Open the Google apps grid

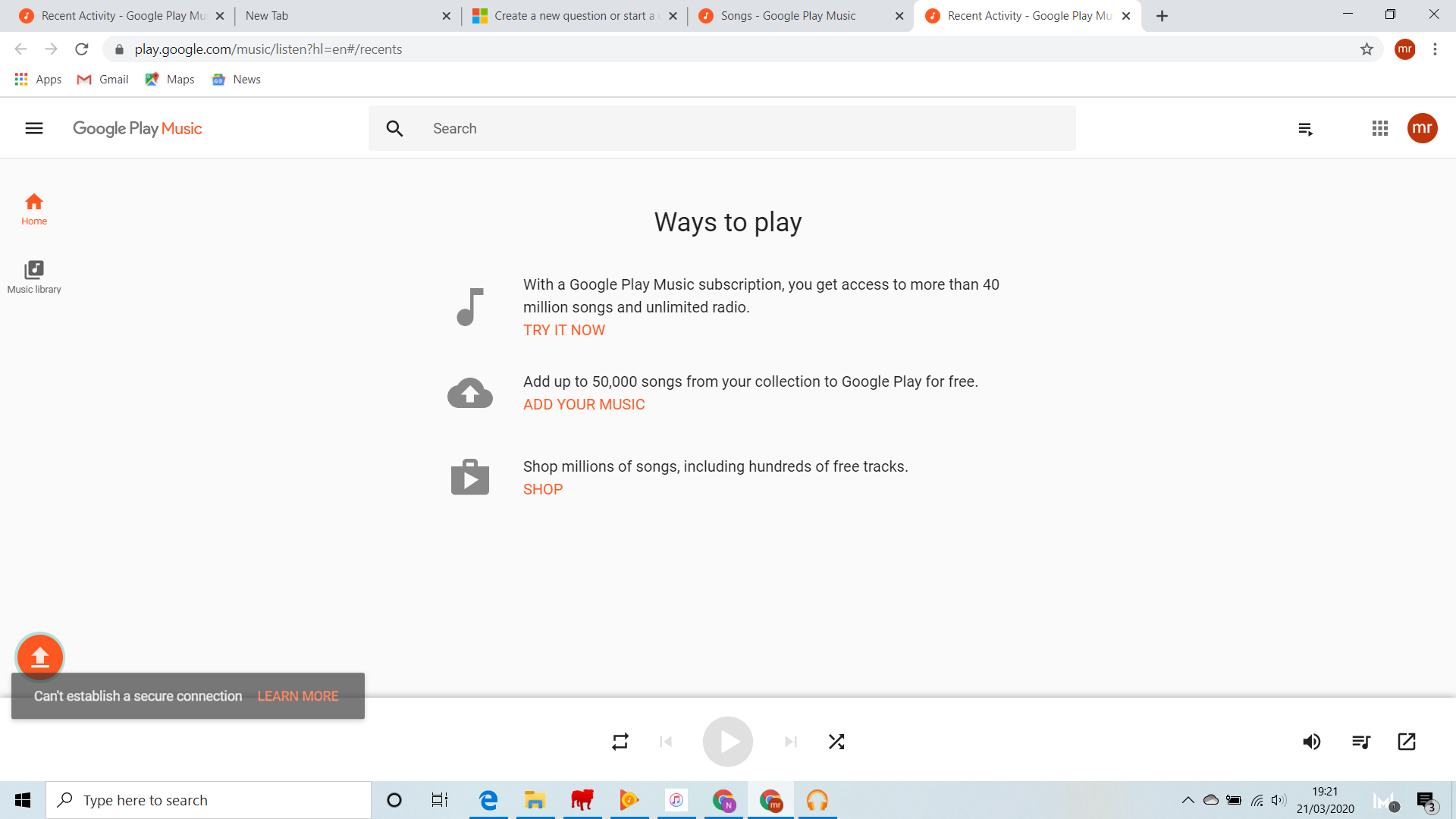point(1380,128)
